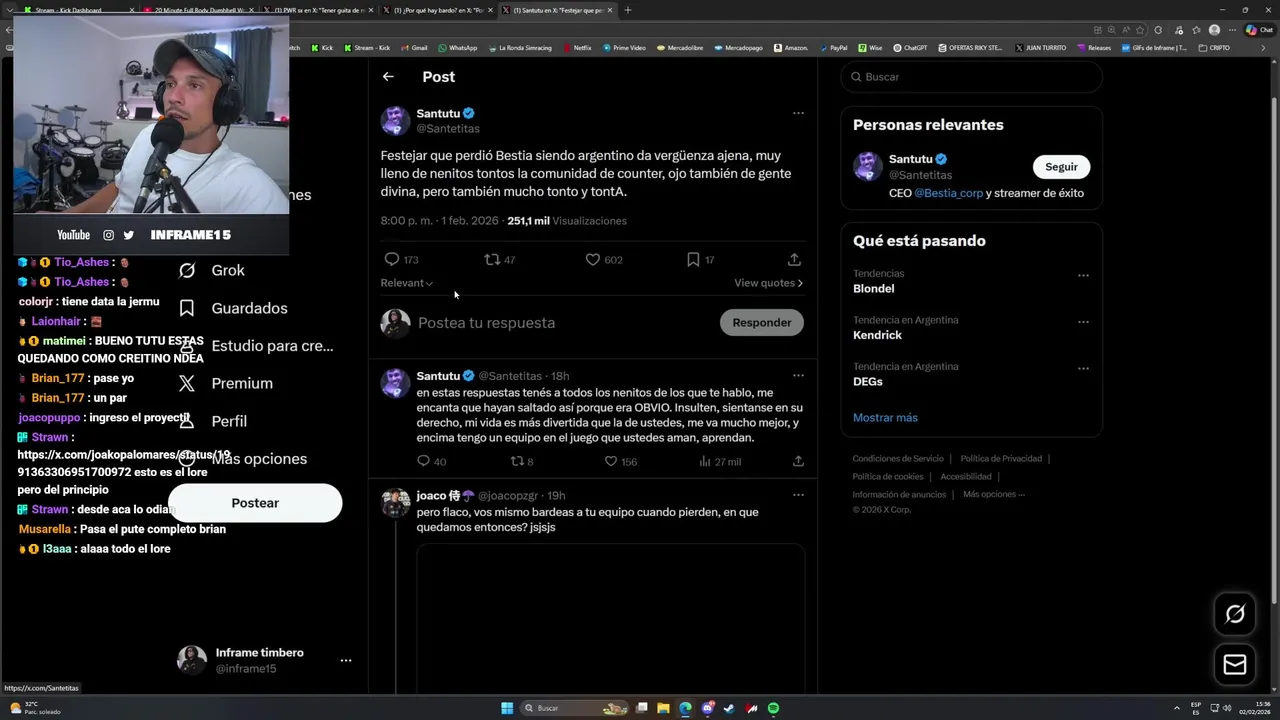Switch to the 20 Minute Full Body Dumbbell tab
This screenshot has height=720, width=1280.
(x=198, y=10)
